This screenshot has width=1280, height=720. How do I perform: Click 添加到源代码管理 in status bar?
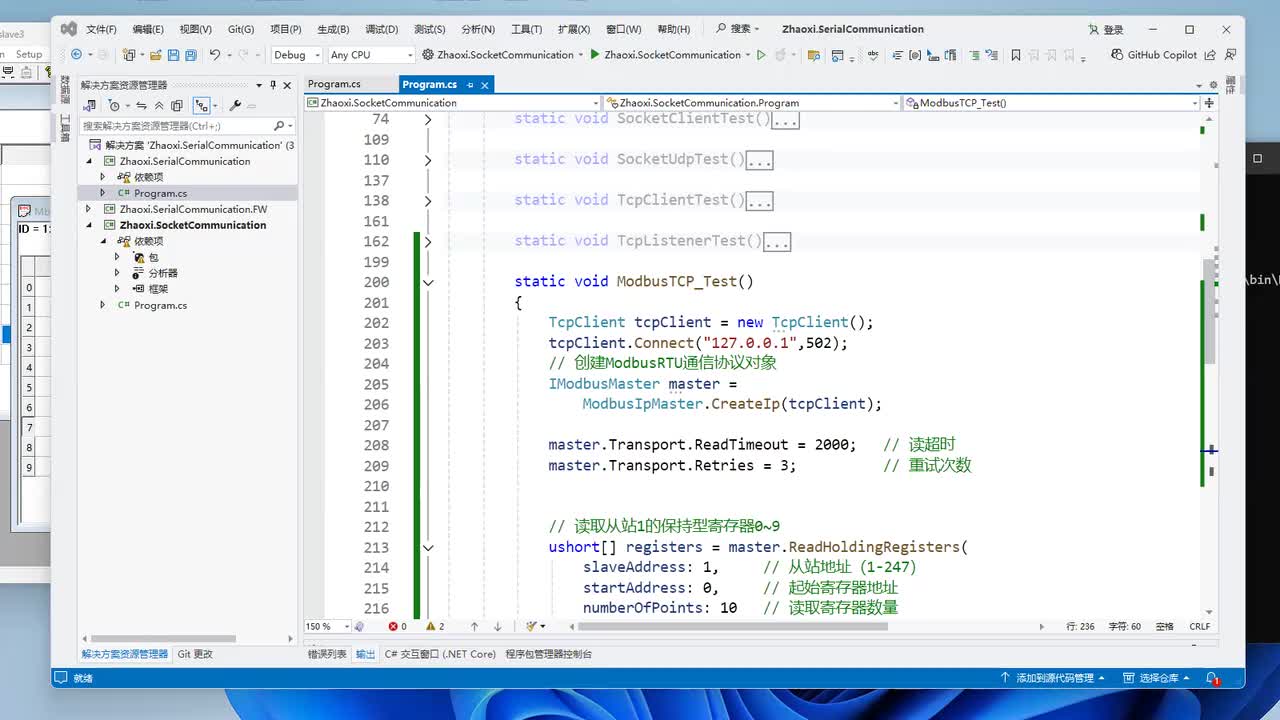(x=1052, y=678)
